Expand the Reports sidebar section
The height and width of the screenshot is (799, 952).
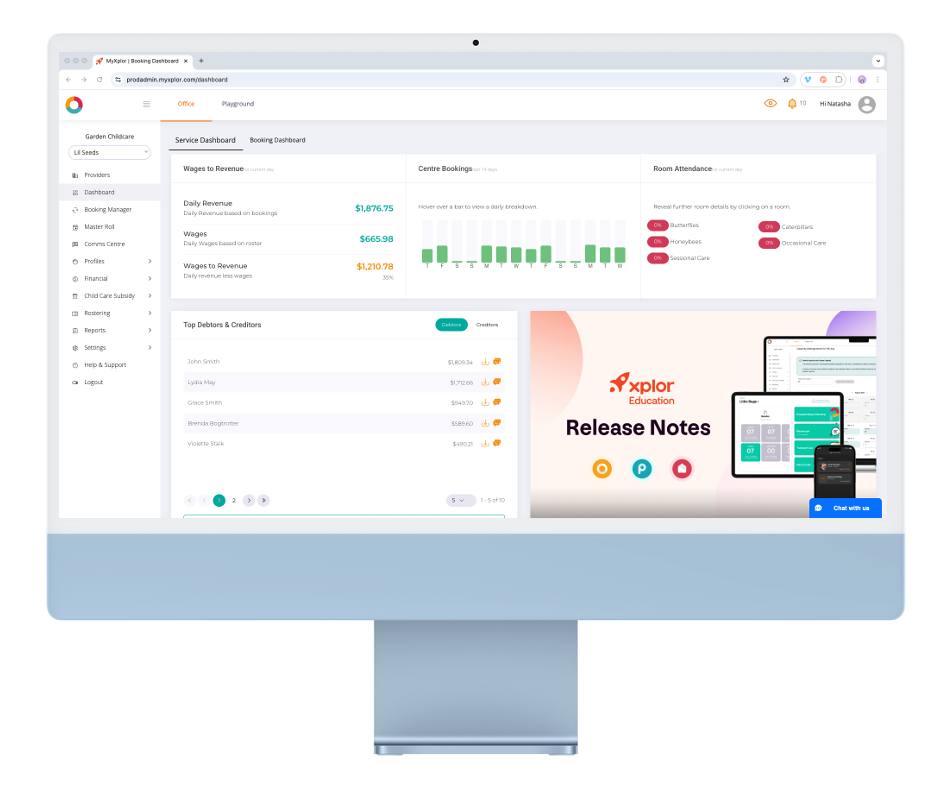click(110, 330)
